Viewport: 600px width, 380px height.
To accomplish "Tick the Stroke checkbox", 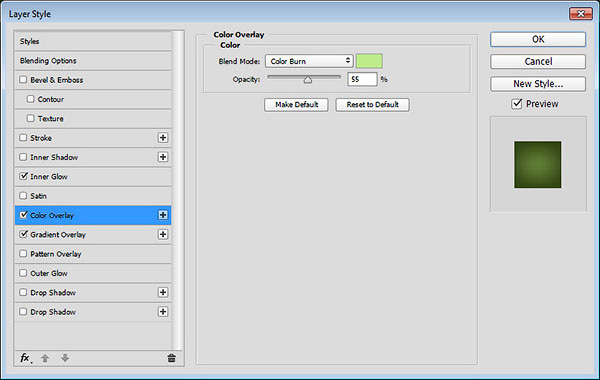I will pos(23,137).
